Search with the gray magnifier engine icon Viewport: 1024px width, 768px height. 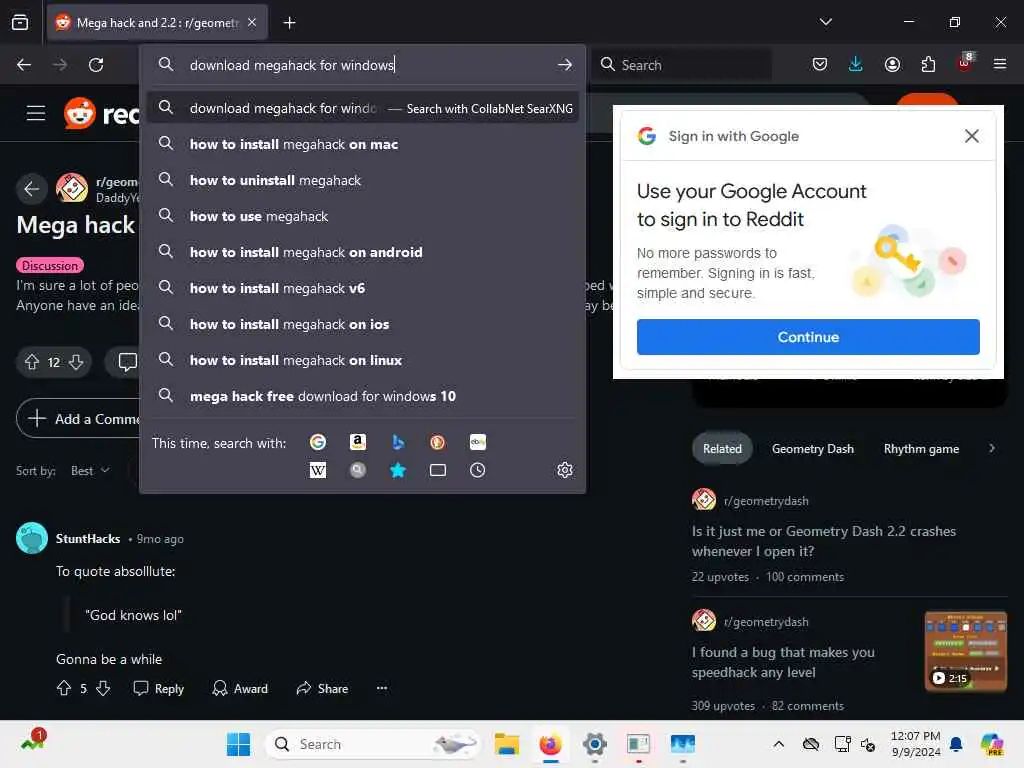click(357, 470)
